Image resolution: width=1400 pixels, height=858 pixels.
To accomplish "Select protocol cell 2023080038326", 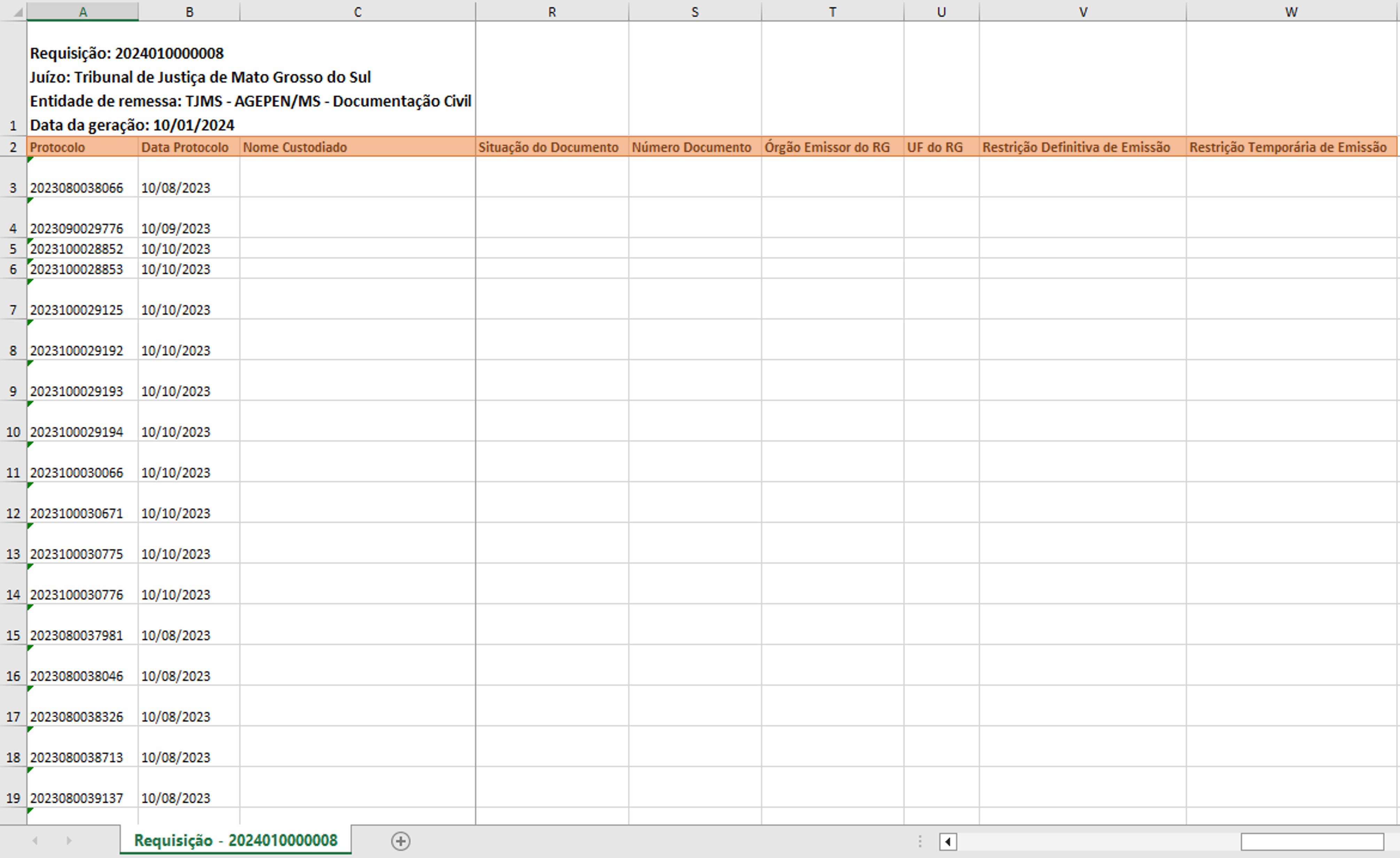I will (82, 706).
